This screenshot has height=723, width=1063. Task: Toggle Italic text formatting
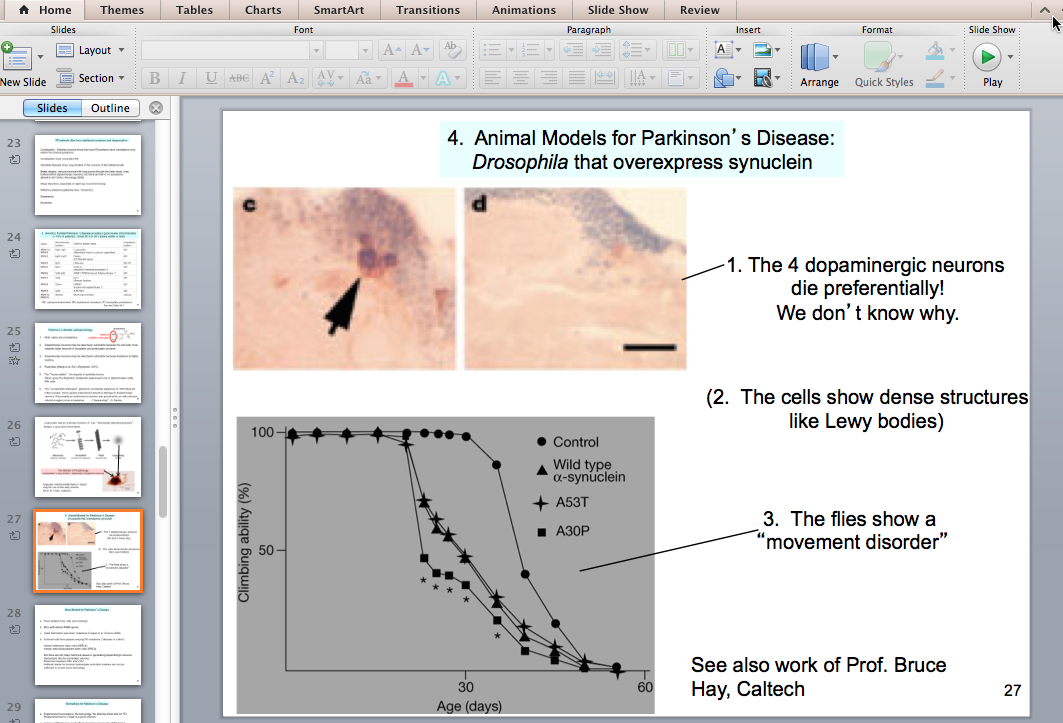183,78
